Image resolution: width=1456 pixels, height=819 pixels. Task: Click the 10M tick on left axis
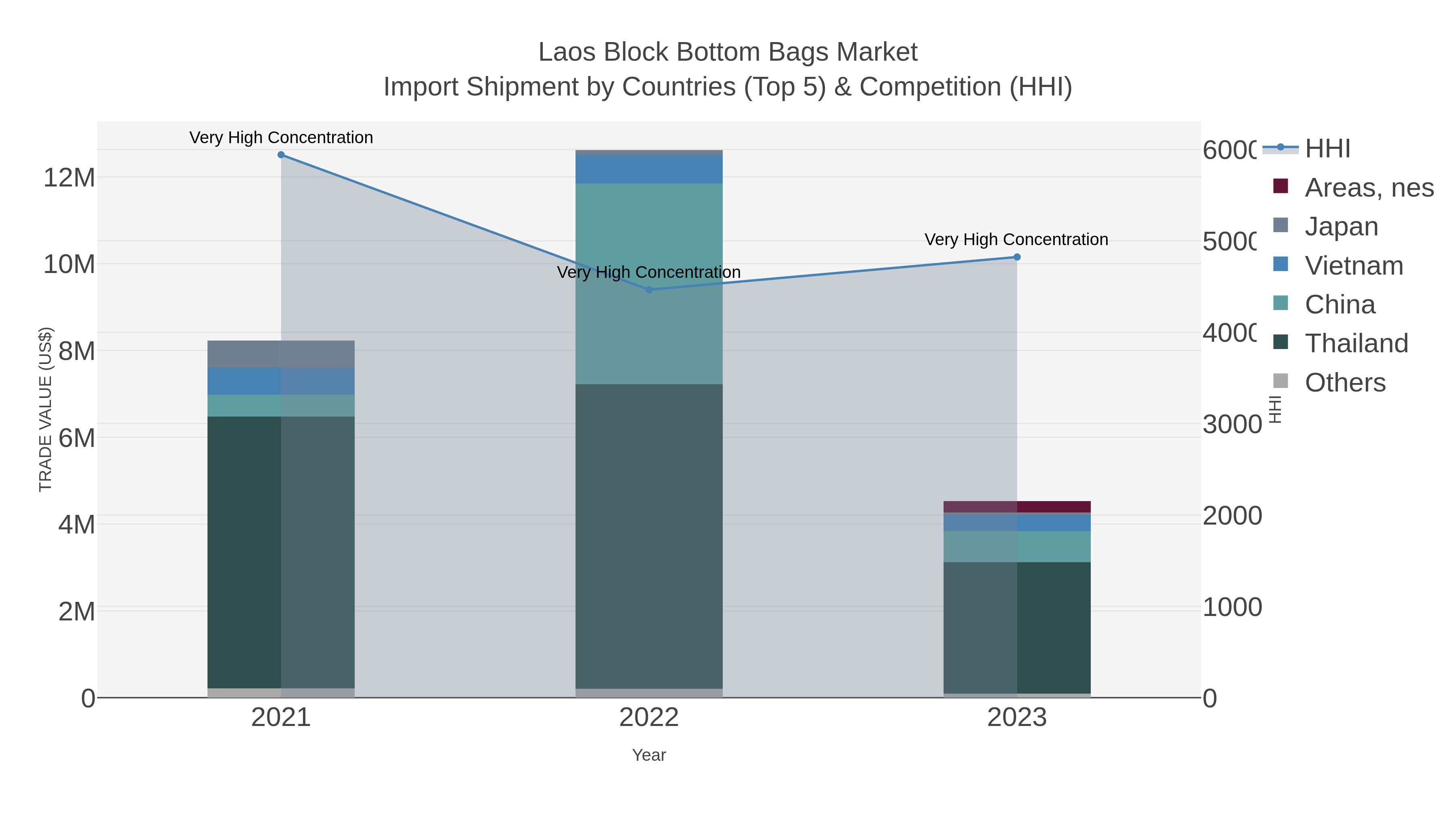click(69, 264)
